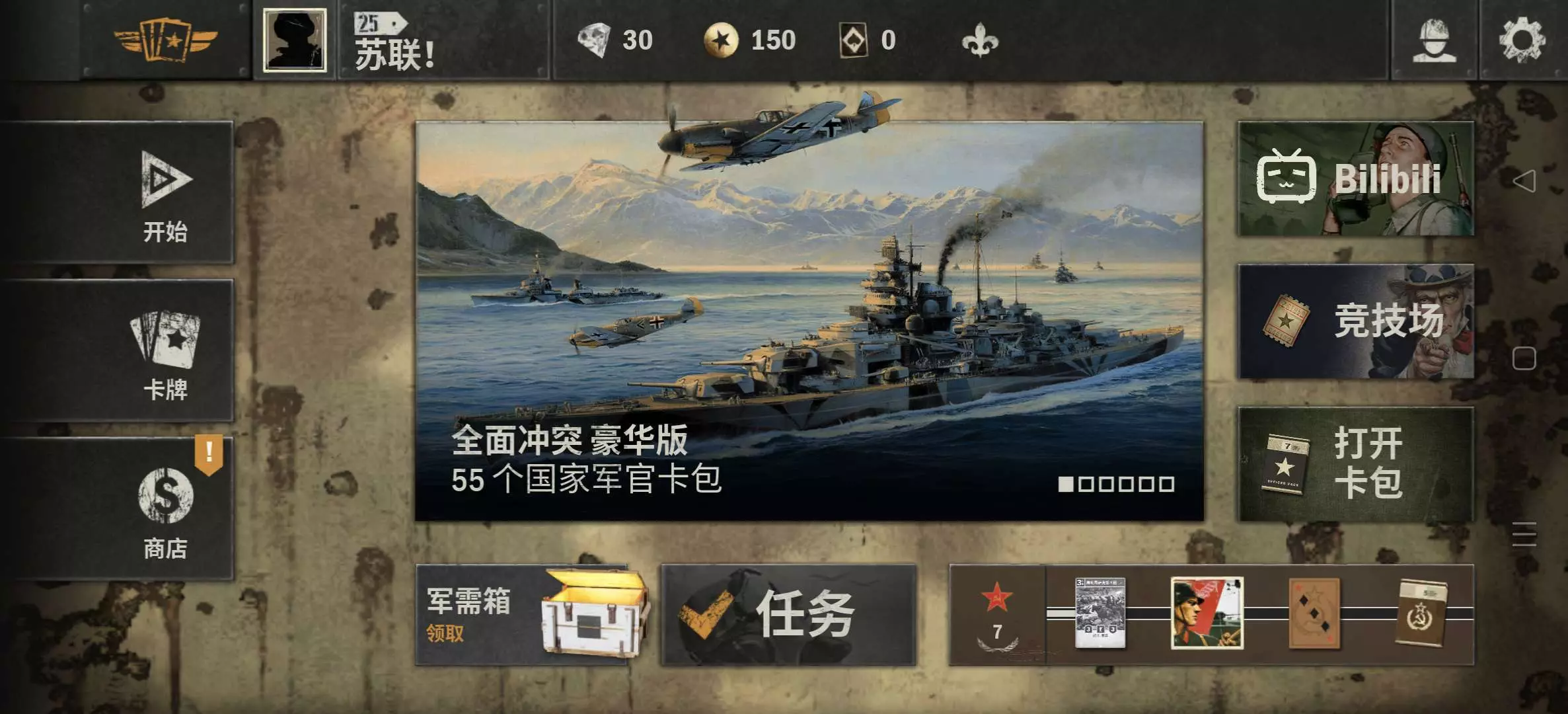The image size is (1568, 714).
Task: Open the Bilibili banner
Action: click(1355, 178)
